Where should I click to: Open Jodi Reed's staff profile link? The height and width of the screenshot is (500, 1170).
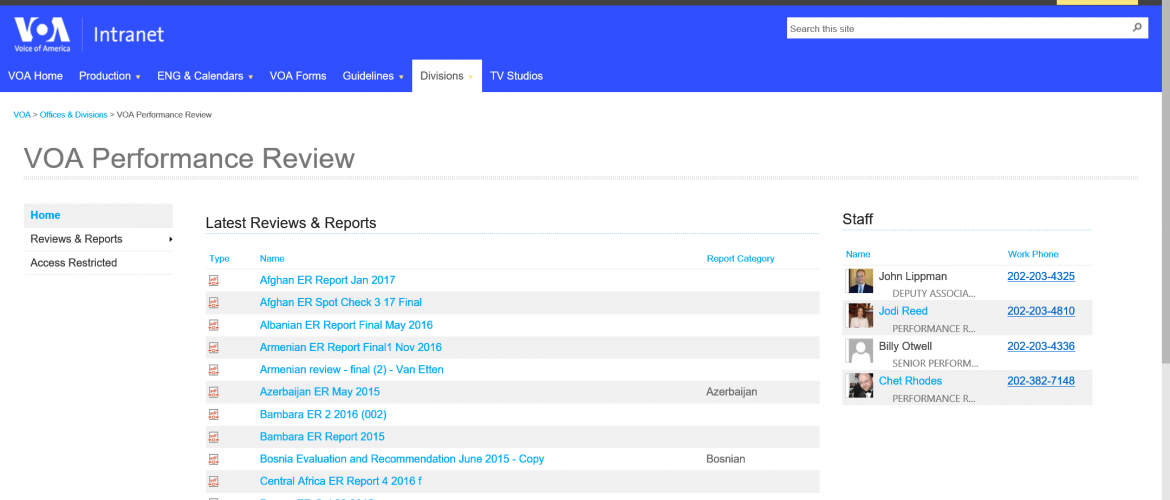click(903, 311)
